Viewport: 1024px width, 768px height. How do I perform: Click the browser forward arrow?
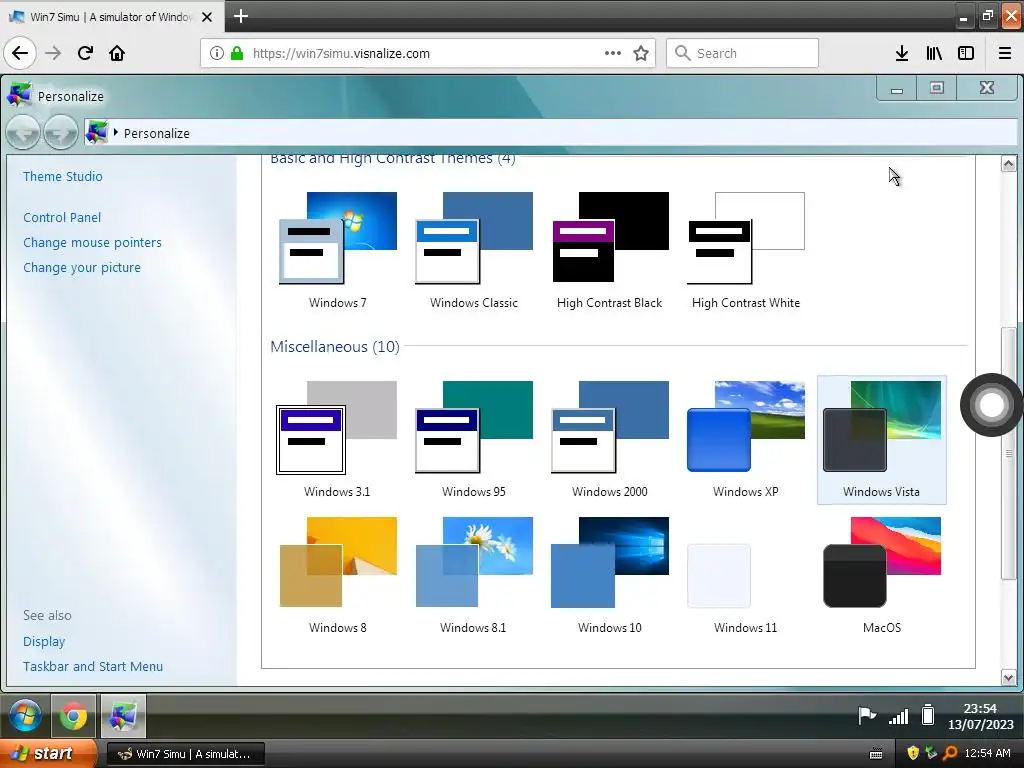pos(53,53)
